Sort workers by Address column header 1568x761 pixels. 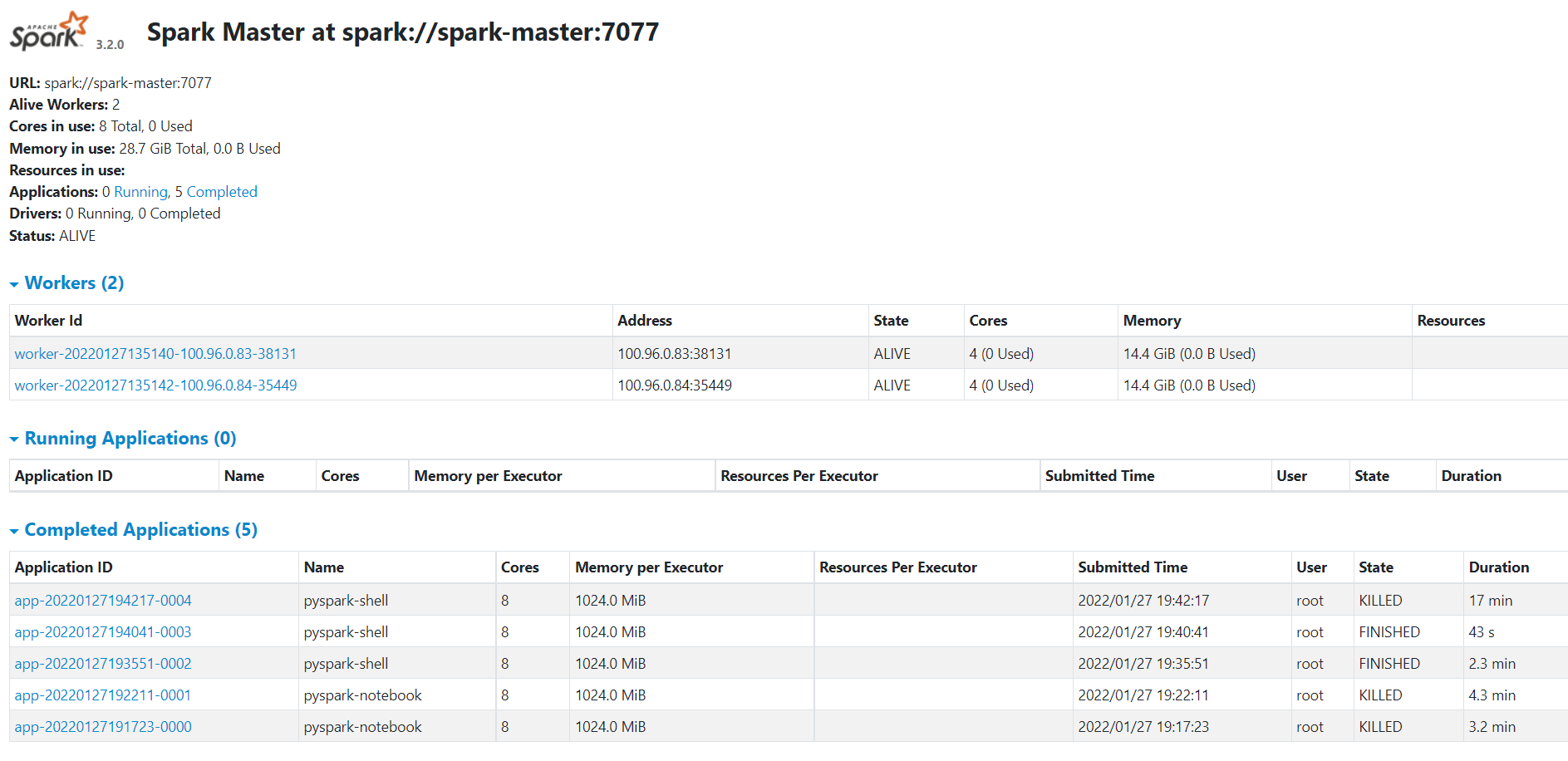coord(645,321)
